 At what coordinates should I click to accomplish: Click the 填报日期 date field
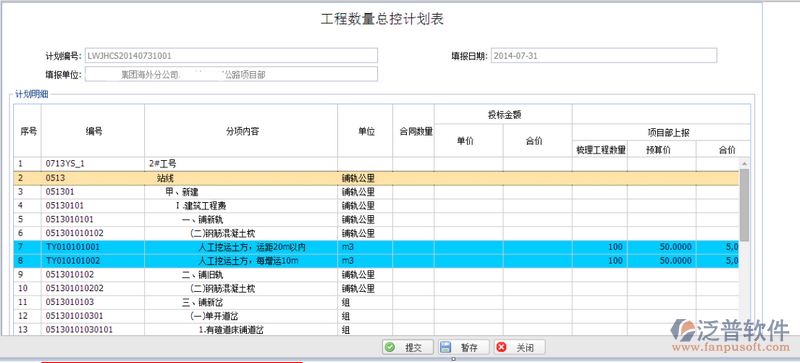604,56
